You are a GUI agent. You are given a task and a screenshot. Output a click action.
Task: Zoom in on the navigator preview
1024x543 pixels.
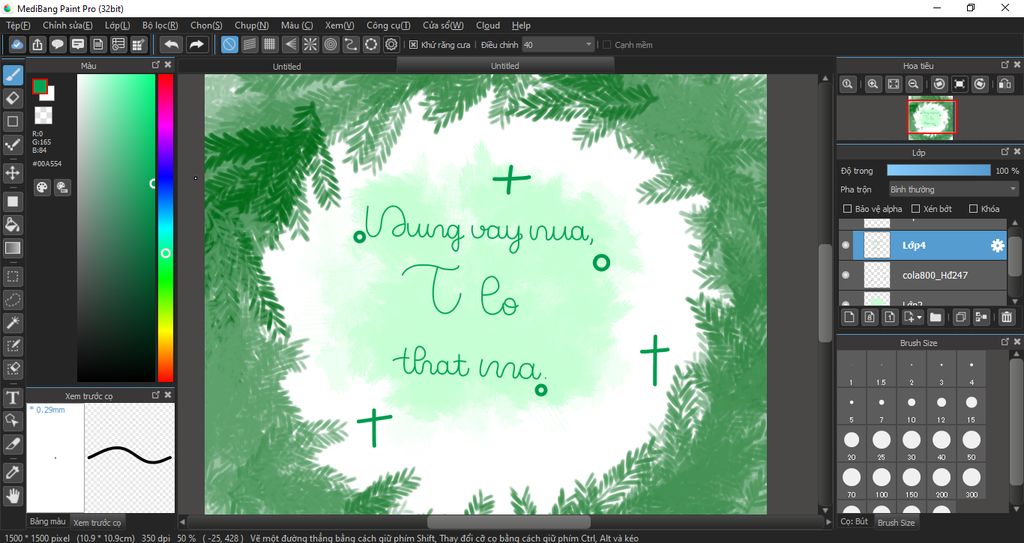873,84
